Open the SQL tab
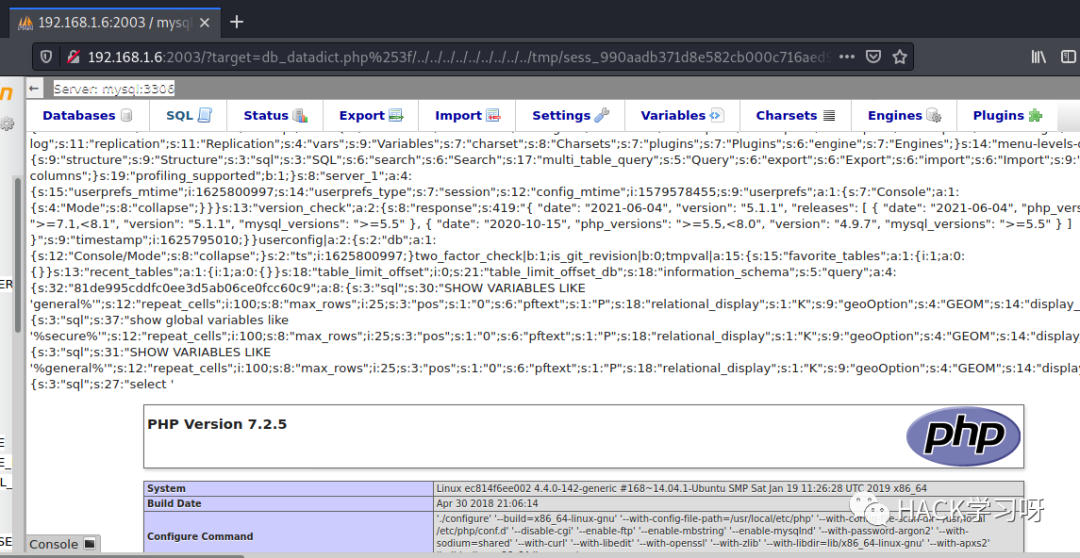This screenshot has width=1080, height=558. point(188,116)
